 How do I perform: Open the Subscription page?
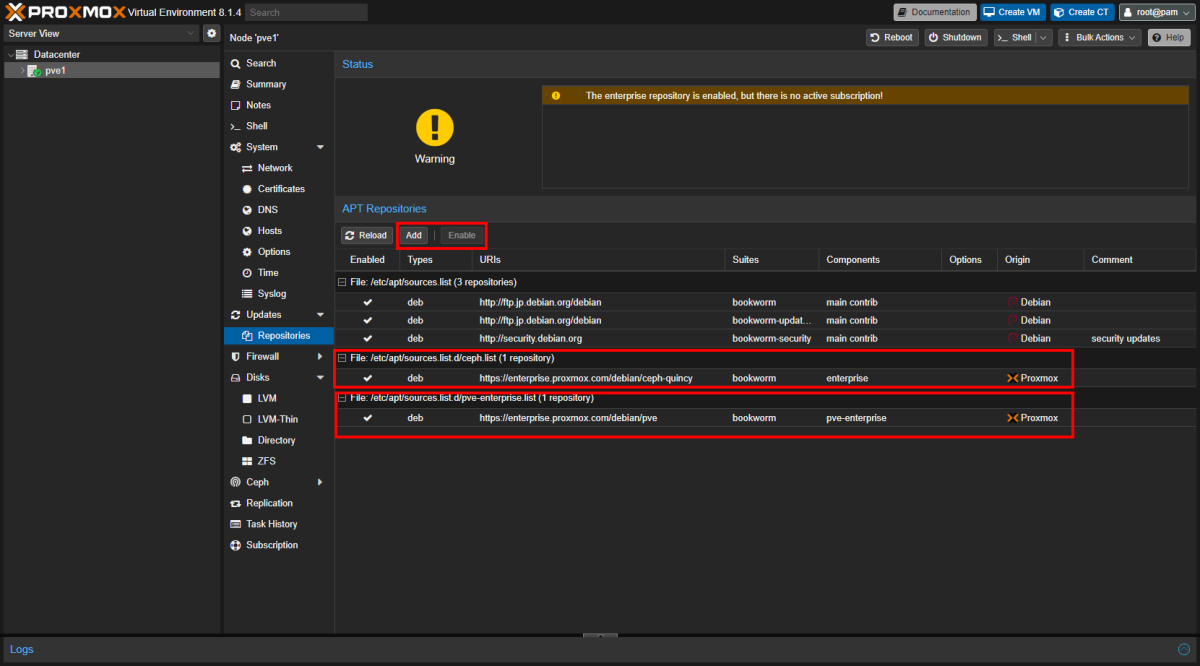[279, 545]
